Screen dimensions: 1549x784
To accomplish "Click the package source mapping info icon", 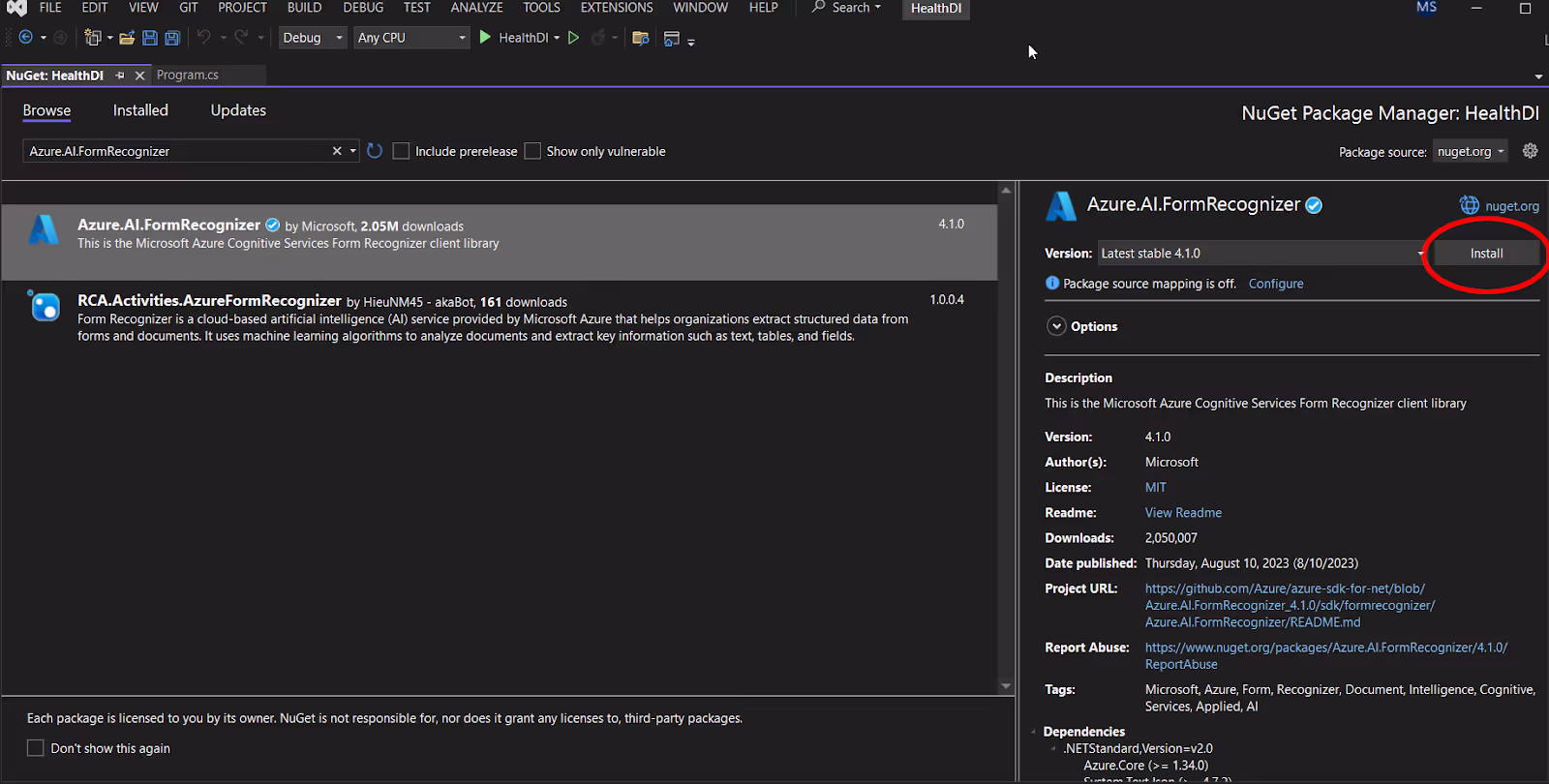I will [1052, 284].
